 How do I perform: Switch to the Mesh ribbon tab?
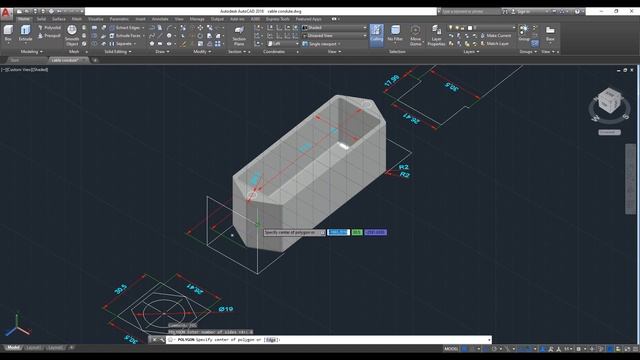(x=77, y=19)
